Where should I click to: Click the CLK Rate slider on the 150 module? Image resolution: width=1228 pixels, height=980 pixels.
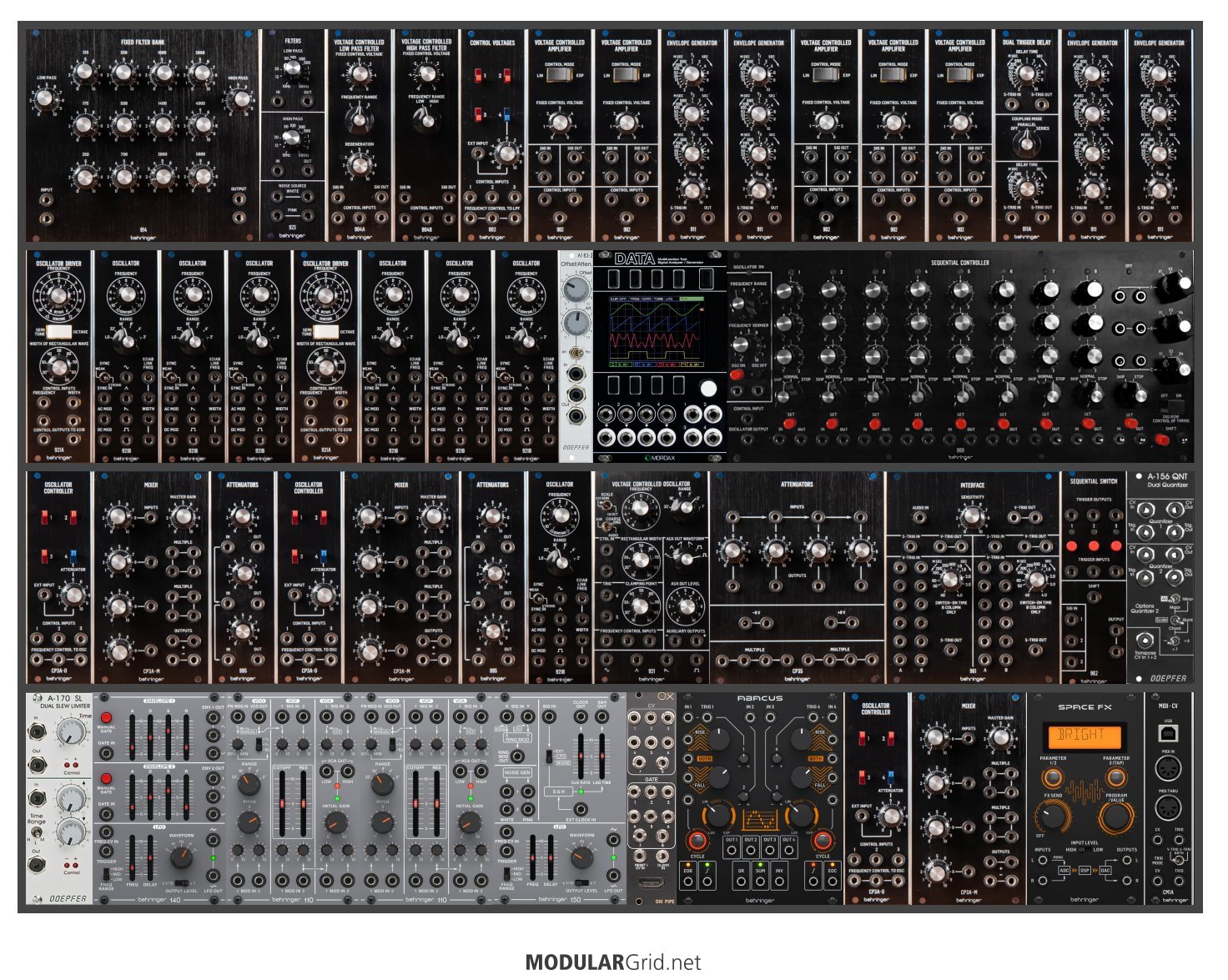point(580,756)
